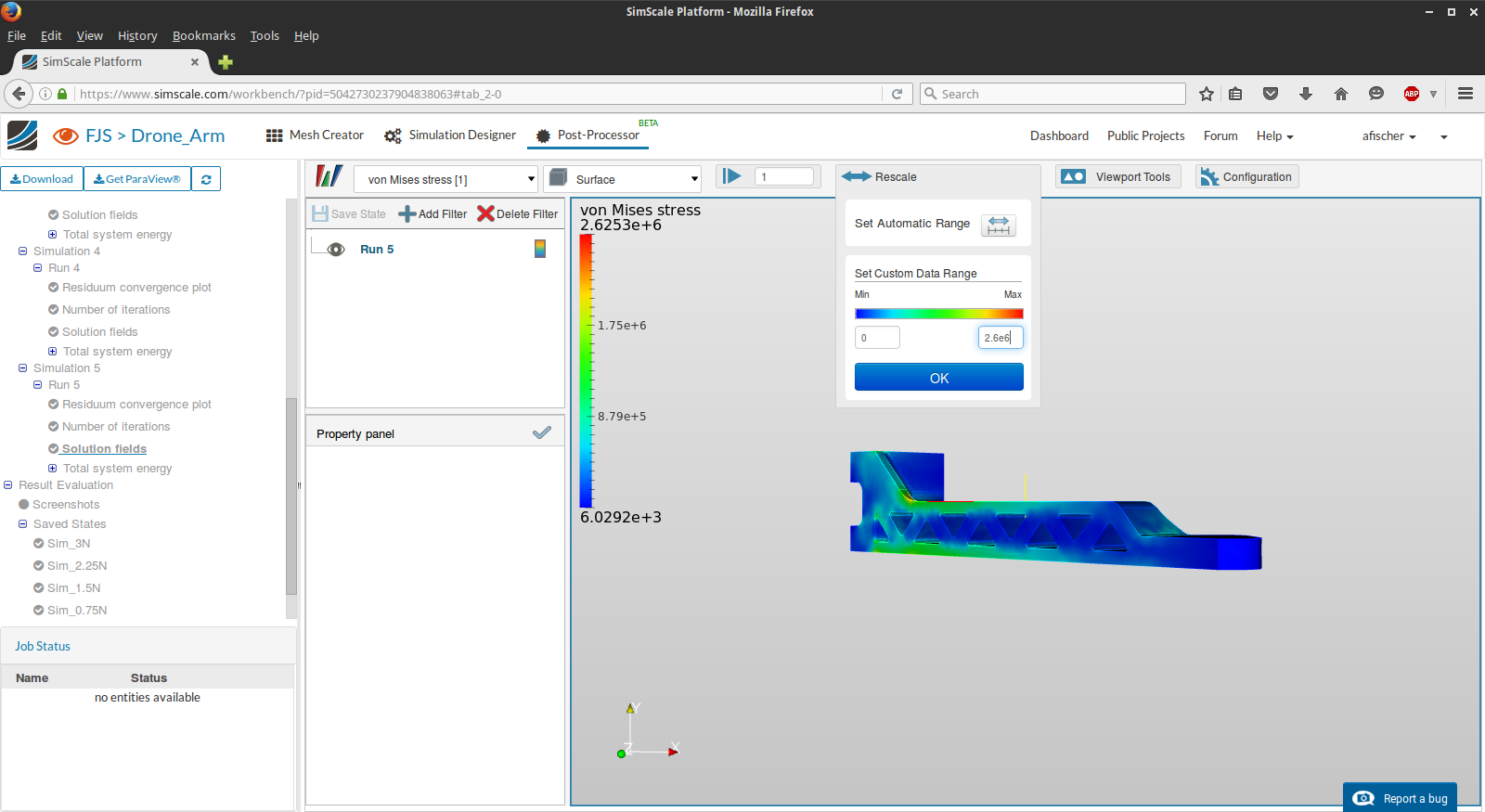Image resolution: width=1485 pixels, height=812 pixels.
Task: Click the Report a bug button
Action: [1400, 798]
